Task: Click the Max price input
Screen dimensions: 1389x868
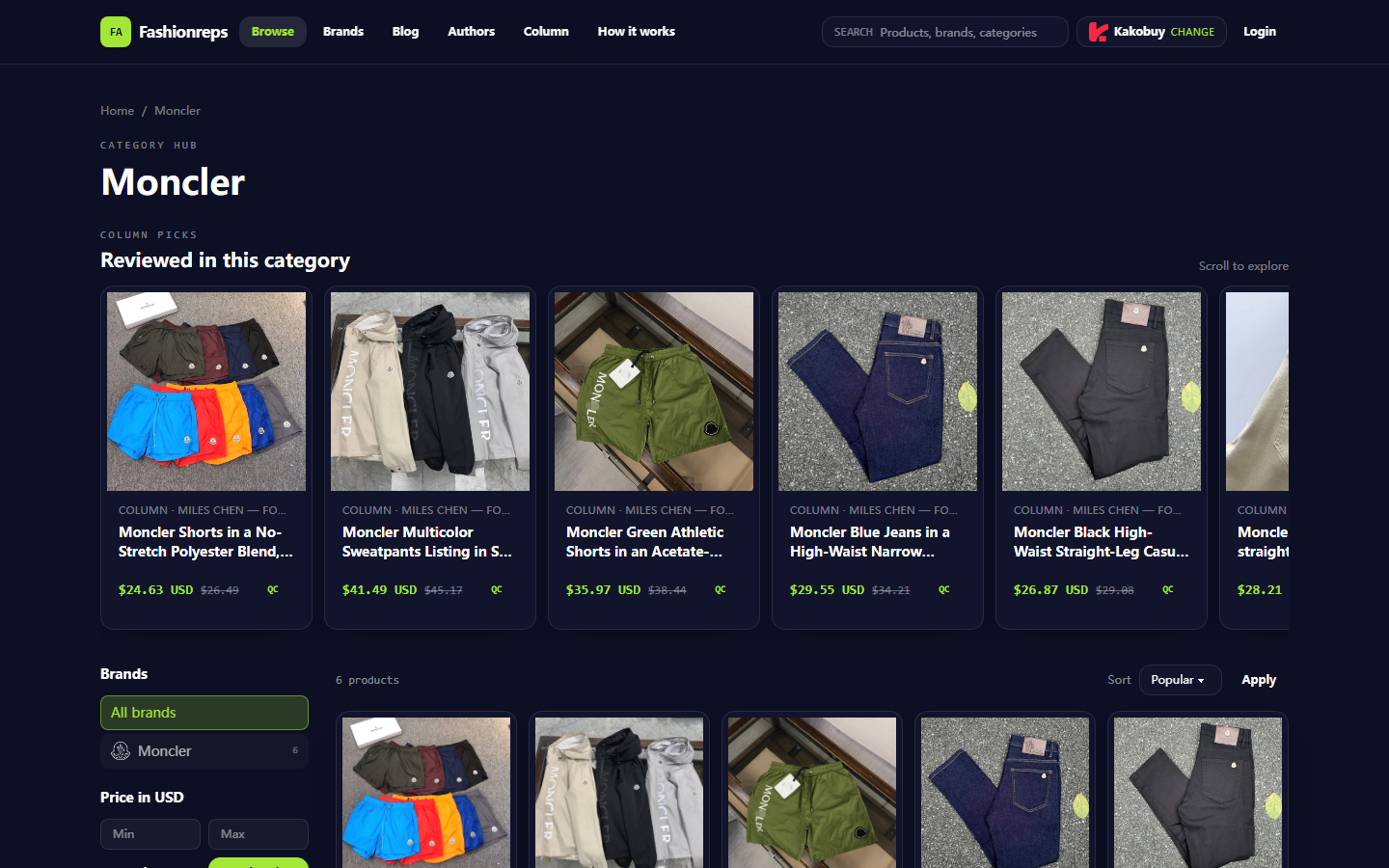Action: point(259,834)
